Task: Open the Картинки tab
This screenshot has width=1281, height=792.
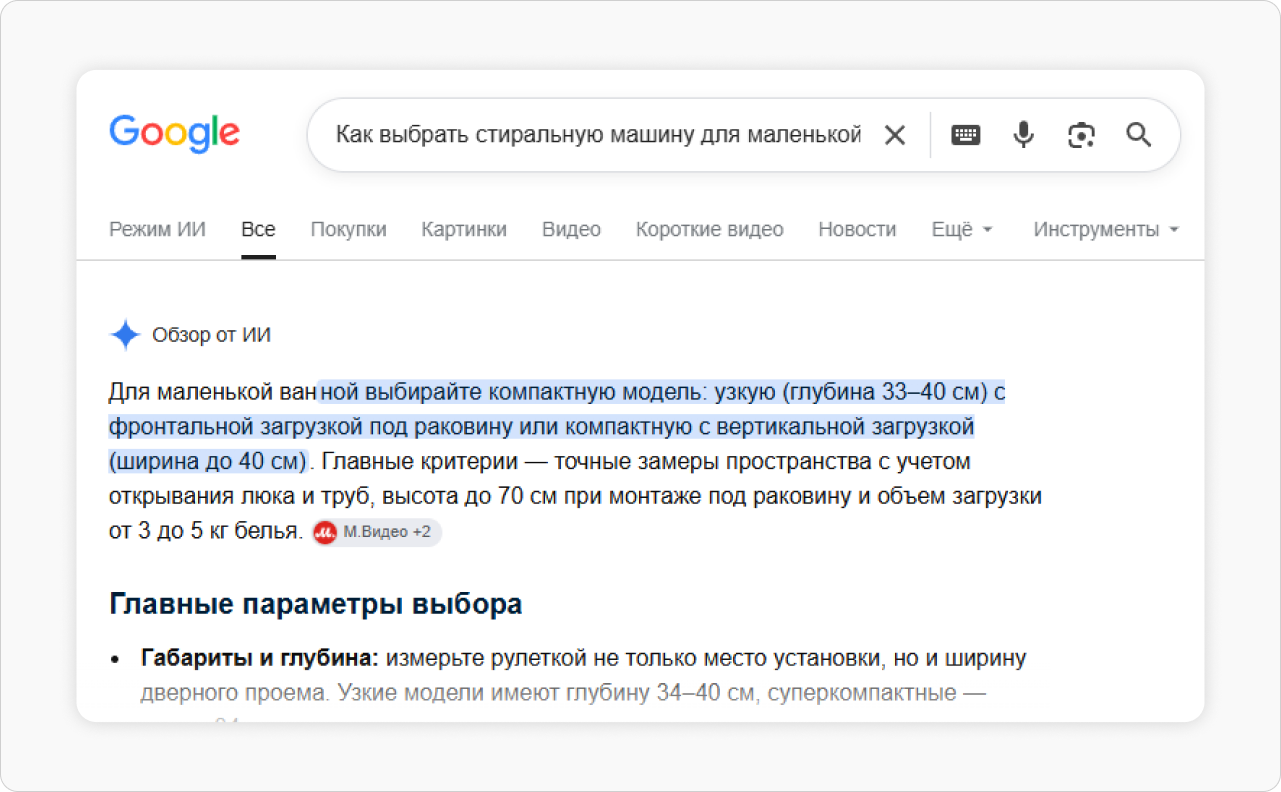Action: click(464, 229)
